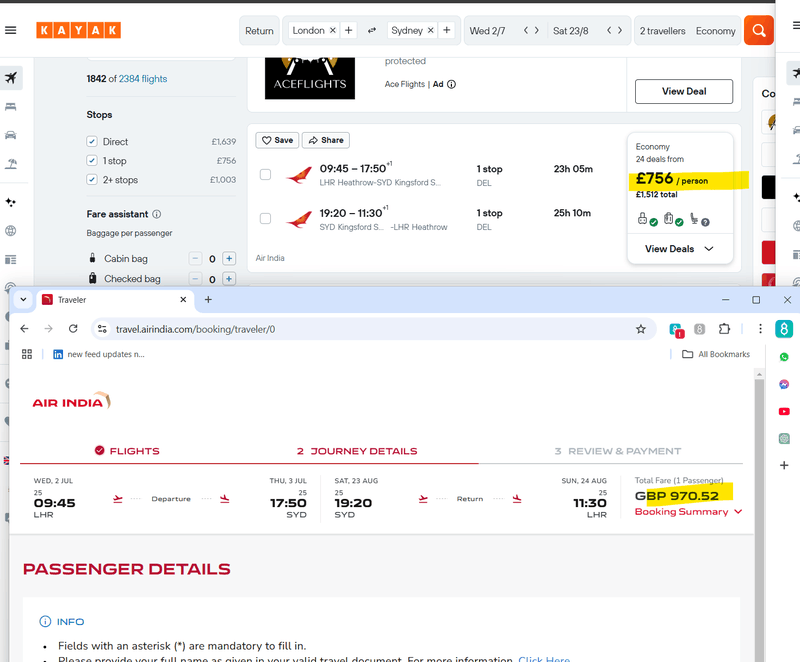Open YouTube in browser side panel
Screen dimensions: 800x662
pos(784,411)
